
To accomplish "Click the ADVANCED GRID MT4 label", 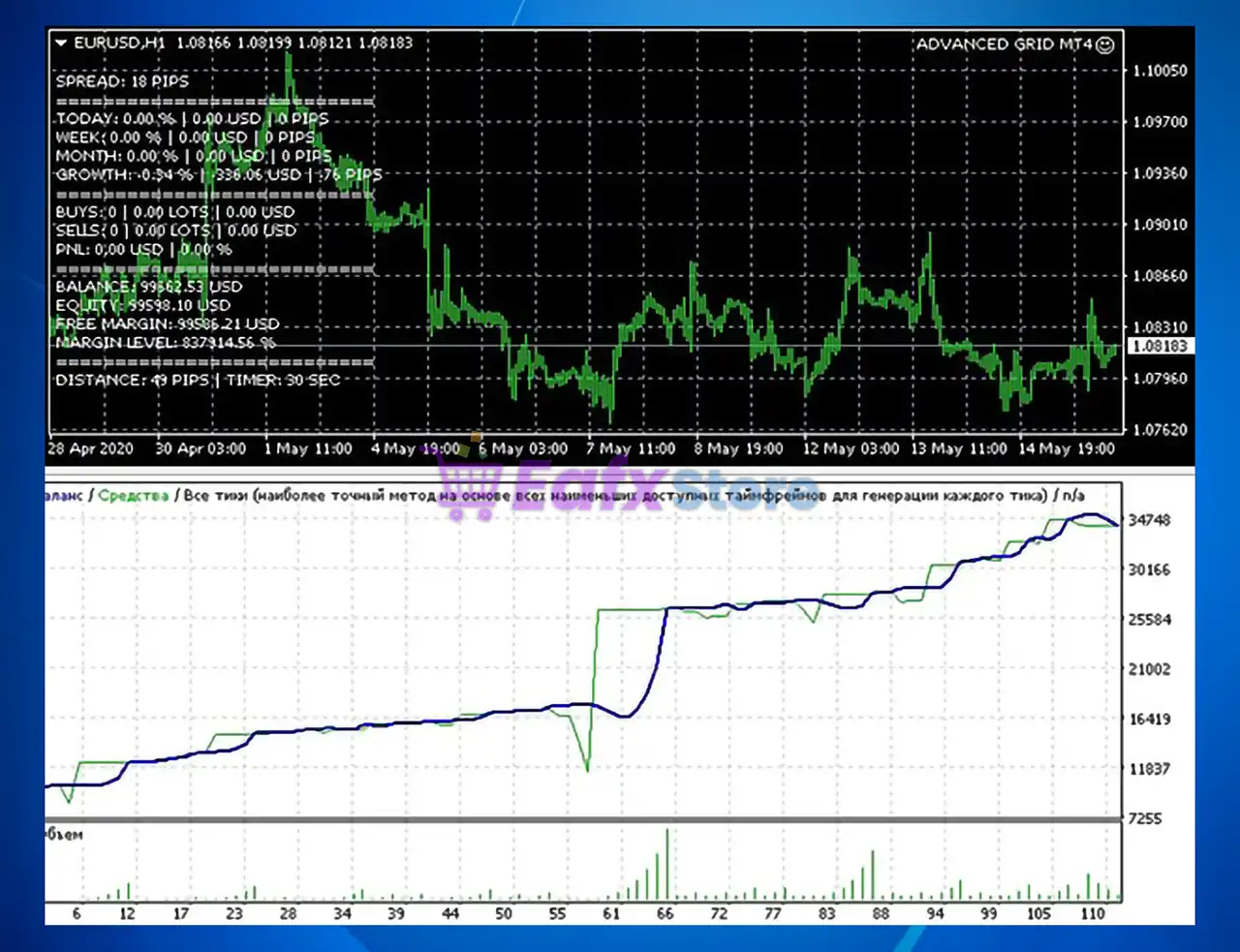I will [1004, 45].
